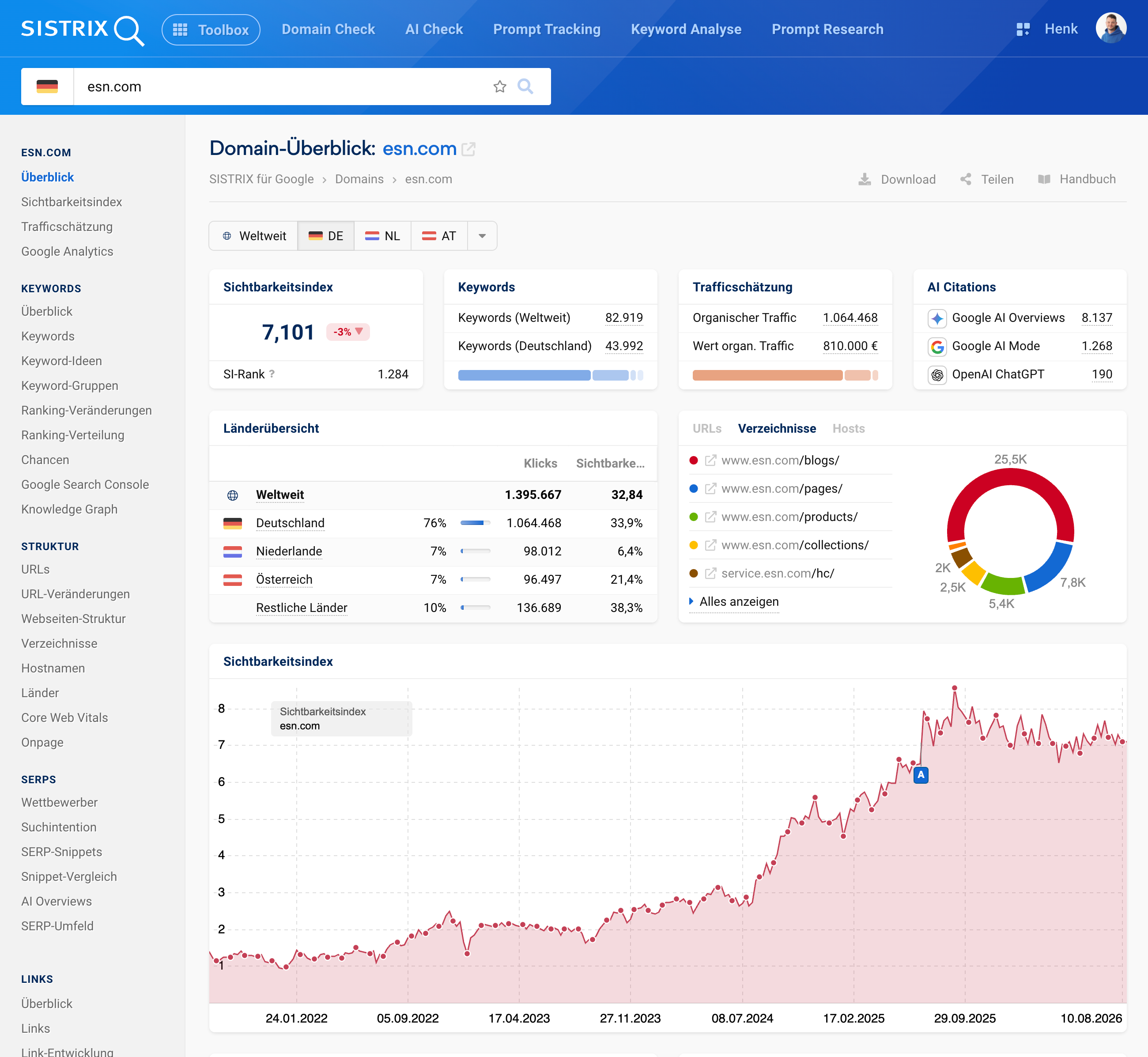Click the event pin A on visibility chart

[921, 775]
